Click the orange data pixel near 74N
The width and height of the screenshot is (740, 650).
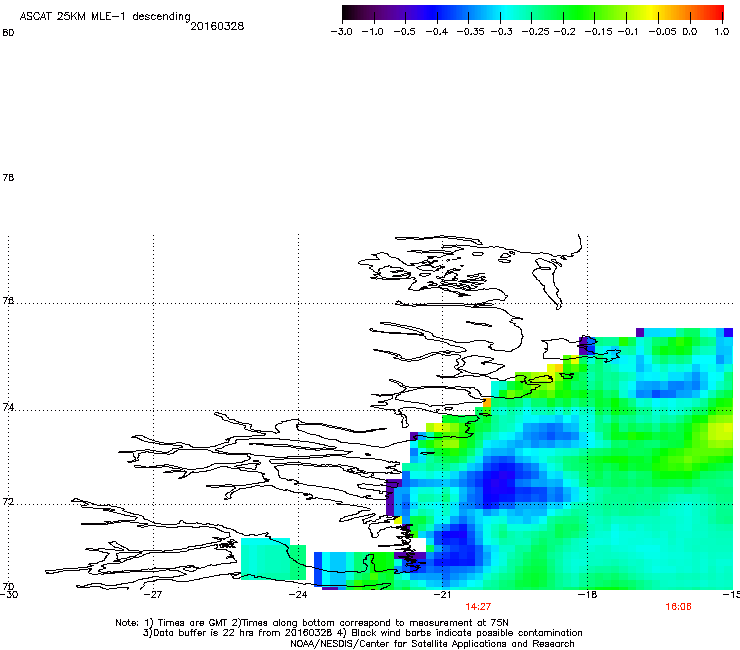[x=487, y=403]
